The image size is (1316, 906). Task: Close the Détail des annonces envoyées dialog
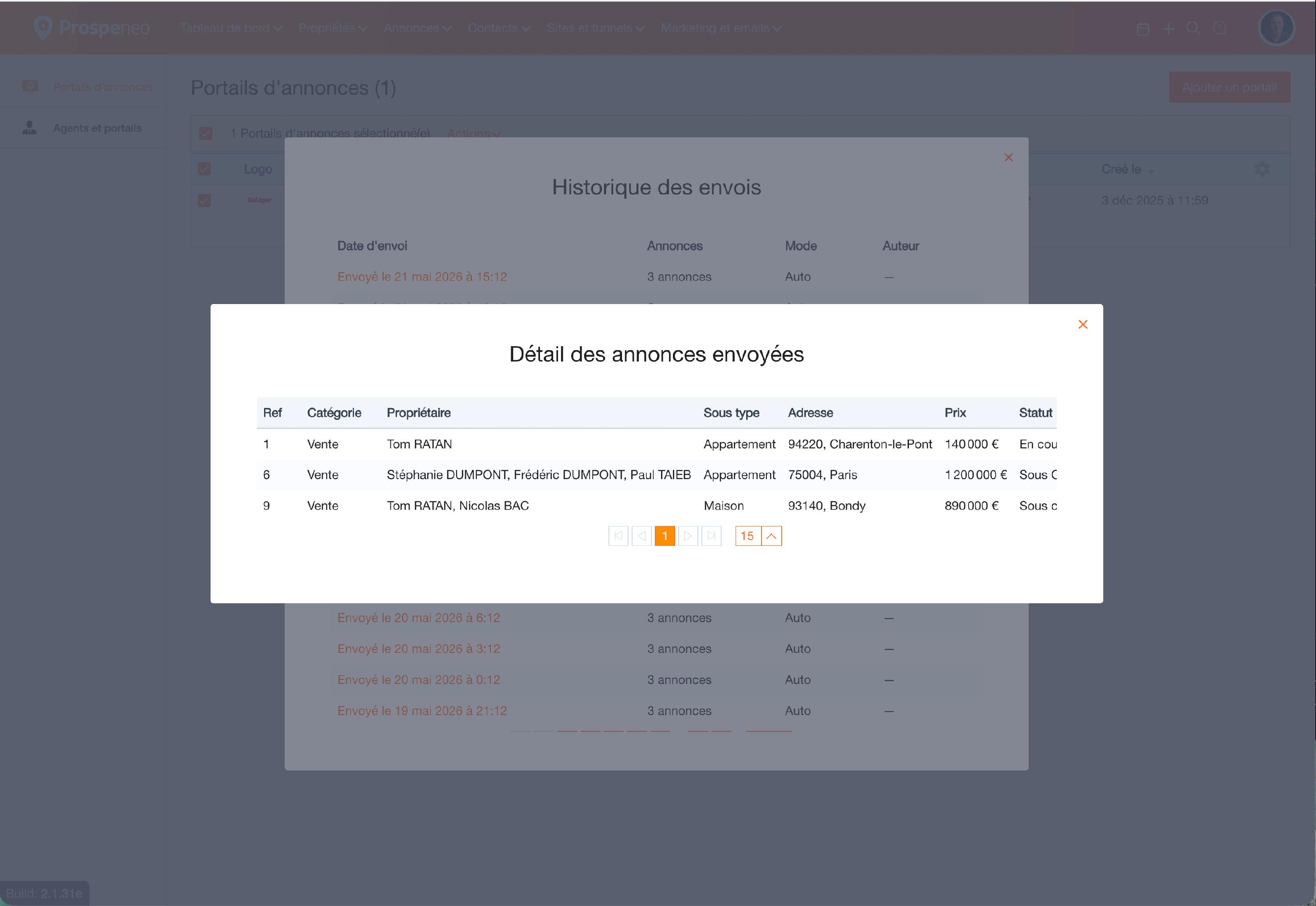tap(1083, 324)
